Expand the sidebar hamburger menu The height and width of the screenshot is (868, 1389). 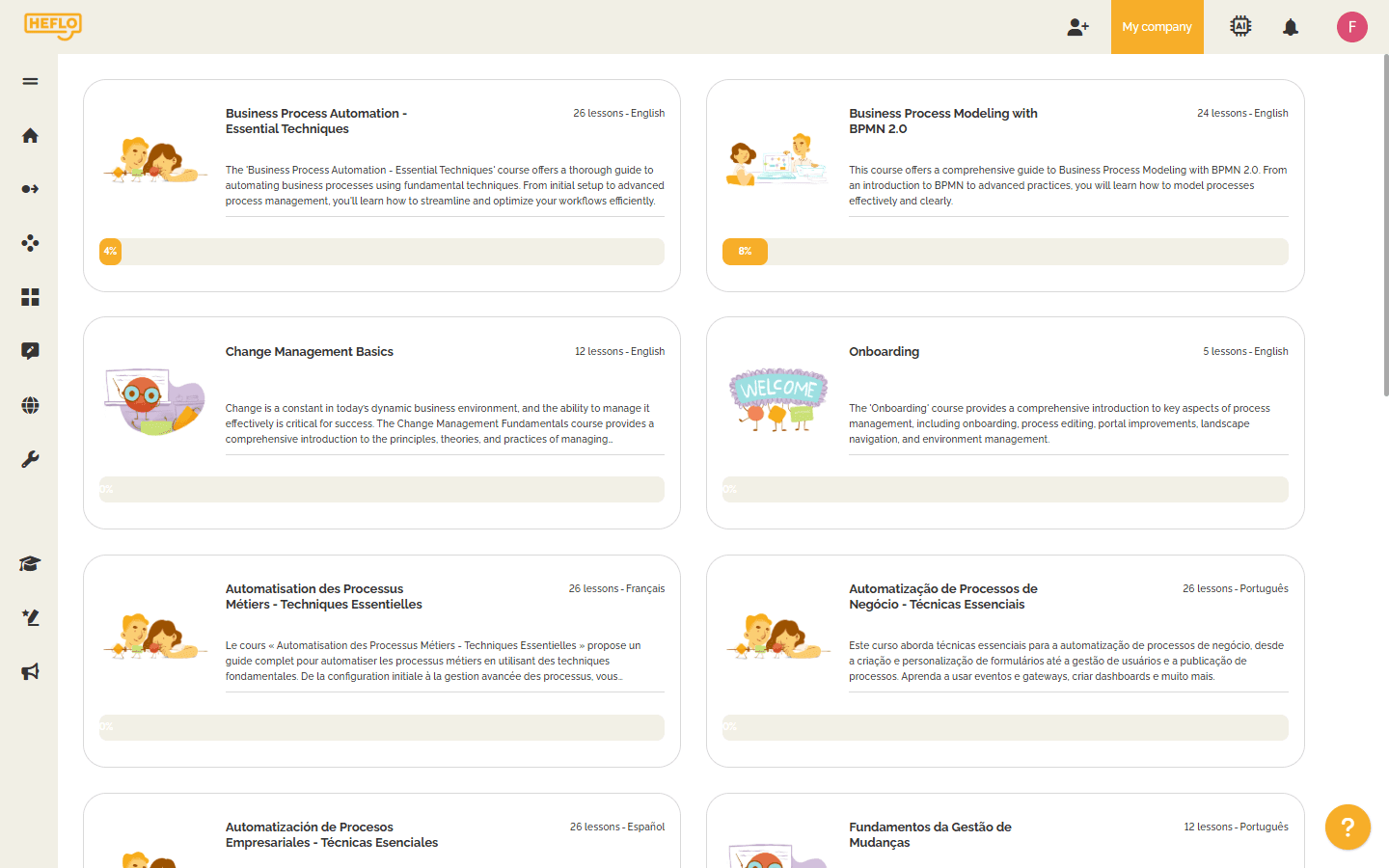click(30, 81)
